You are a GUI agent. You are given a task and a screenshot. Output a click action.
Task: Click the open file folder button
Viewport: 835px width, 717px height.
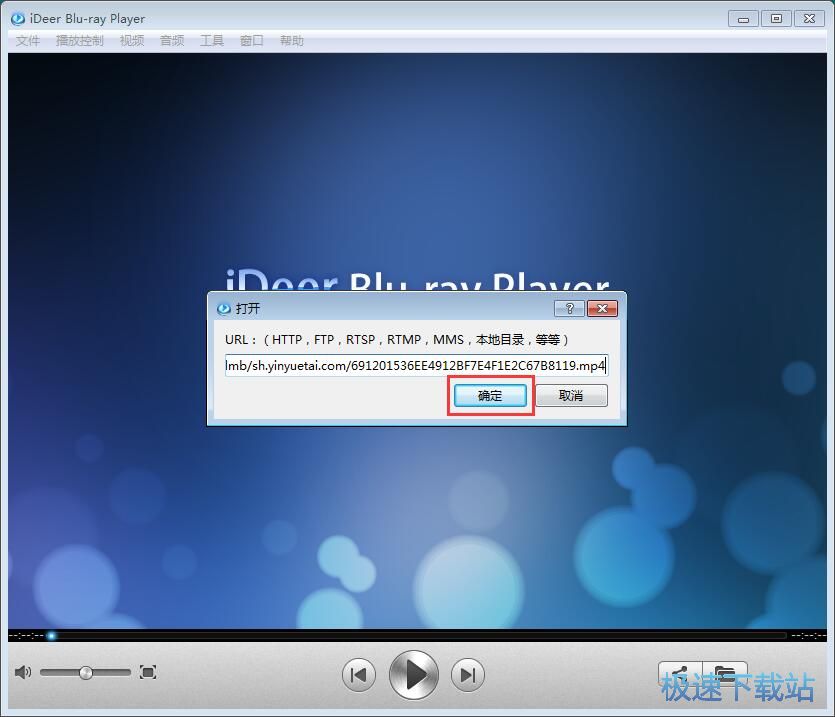pyautogui.click(x=725, y=675)
